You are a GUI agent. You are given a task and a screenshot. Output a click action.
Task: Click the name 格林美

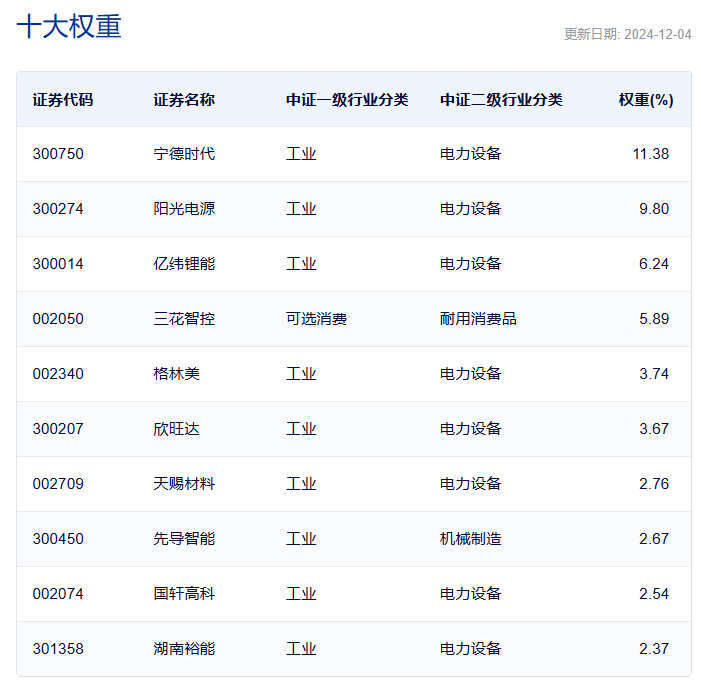(177, 374)
